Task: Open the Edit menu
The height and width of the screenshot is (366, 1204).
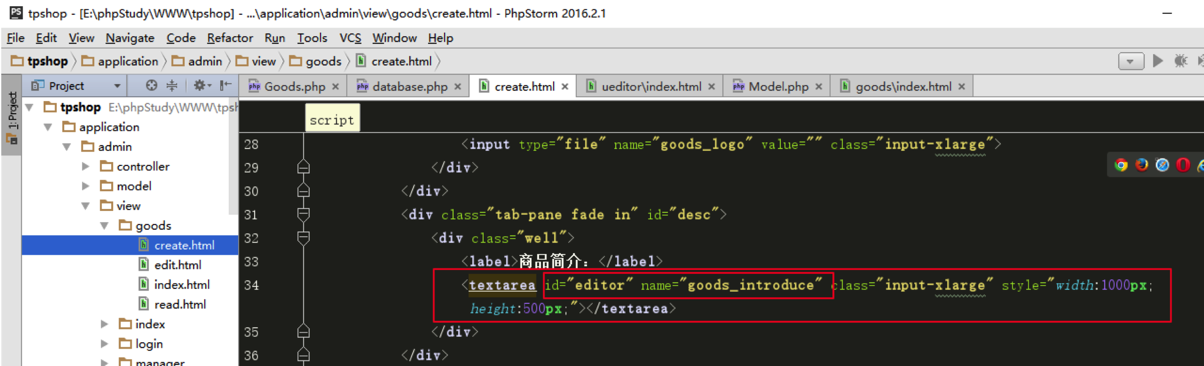Action: tap(46, 38)
